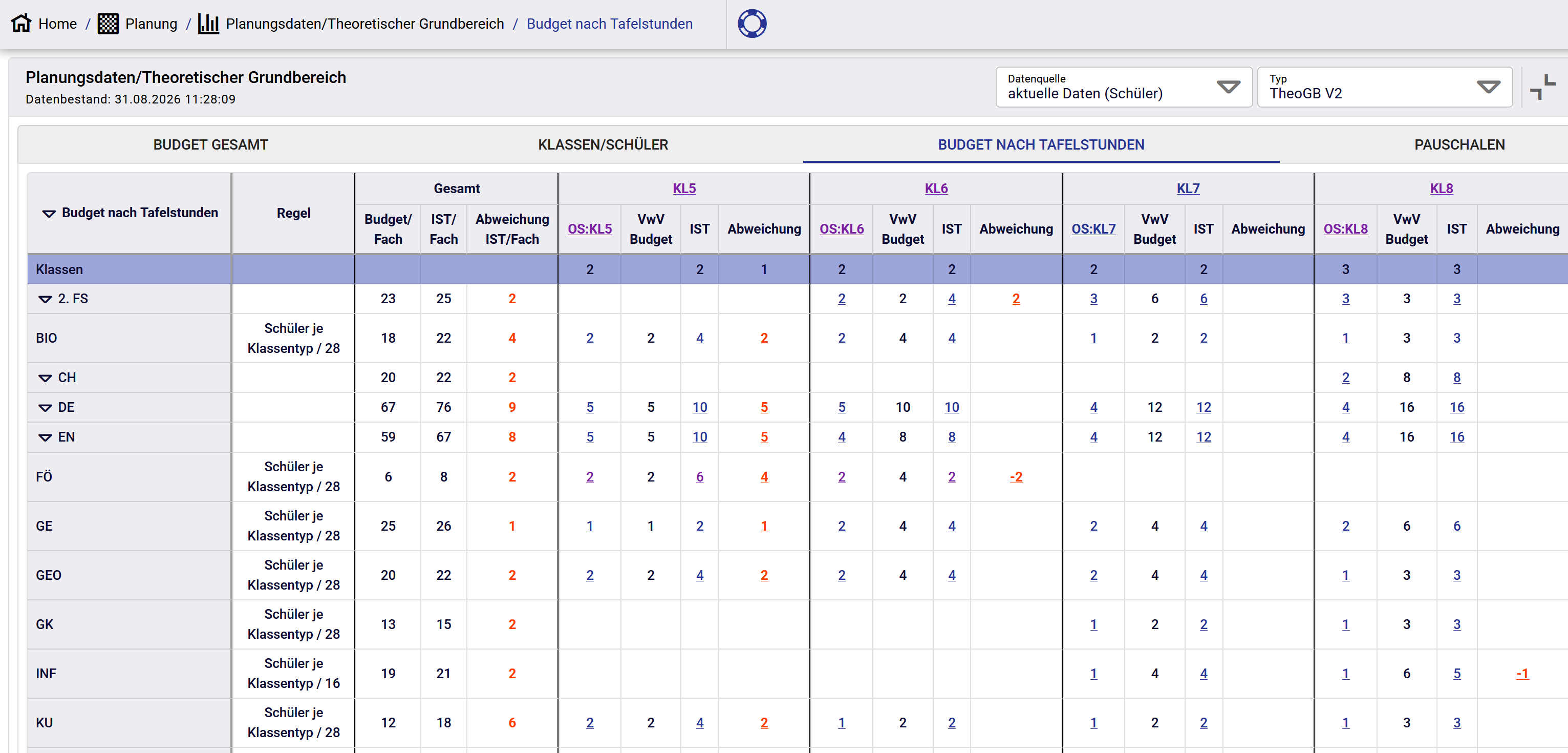Open the Datenquelle dropdown
Screen dimensions: 1568x753
click(1123, 87)
